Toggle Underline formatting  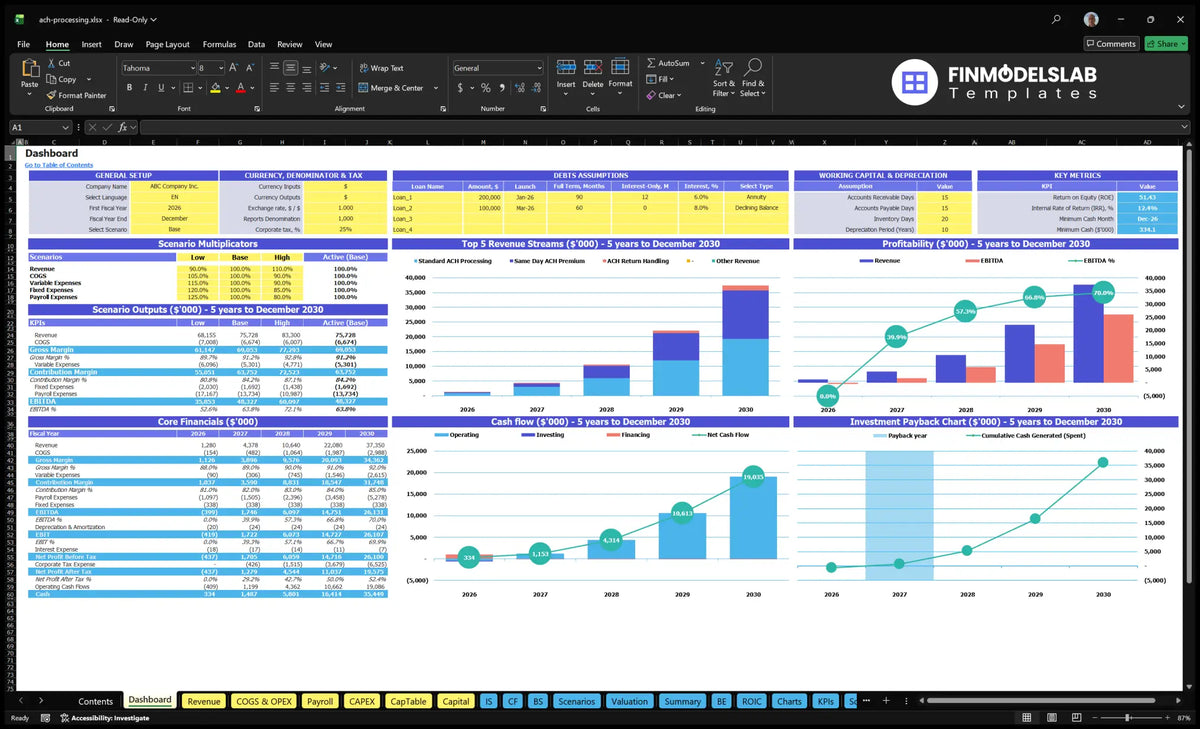click(161, 88)
